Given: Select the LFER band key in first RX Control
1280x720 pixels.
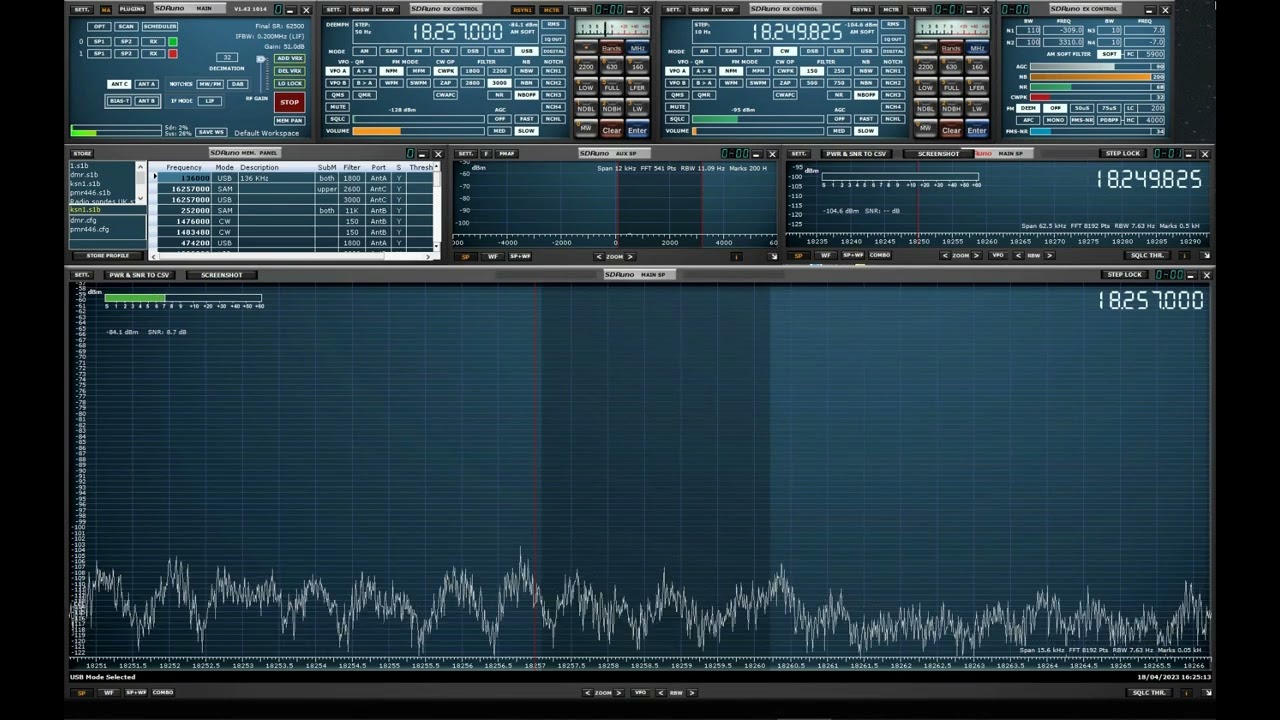Looking at the screenshot, I should pos(637,88).
